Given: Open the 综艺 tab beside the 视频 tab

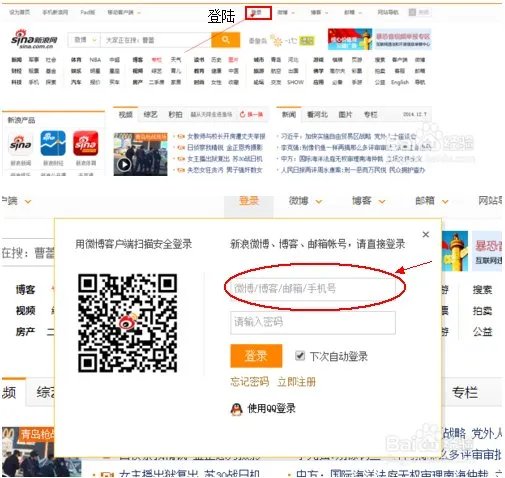Looking at the screenshot, I should [x=150, y=115].
